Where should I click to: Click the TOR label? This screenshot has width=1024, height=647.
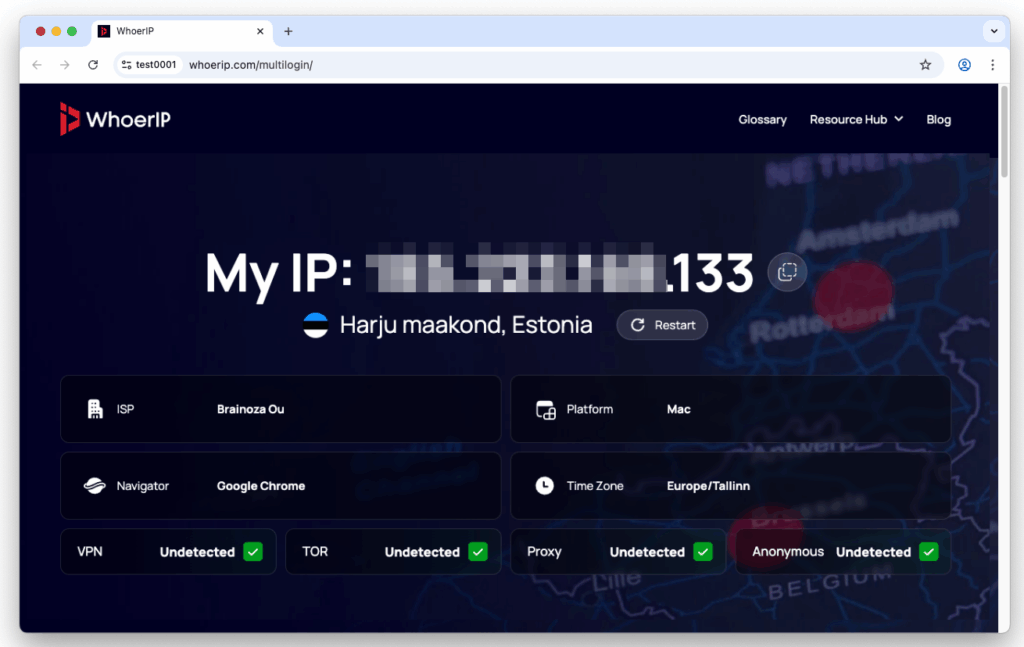click(315, 552)
